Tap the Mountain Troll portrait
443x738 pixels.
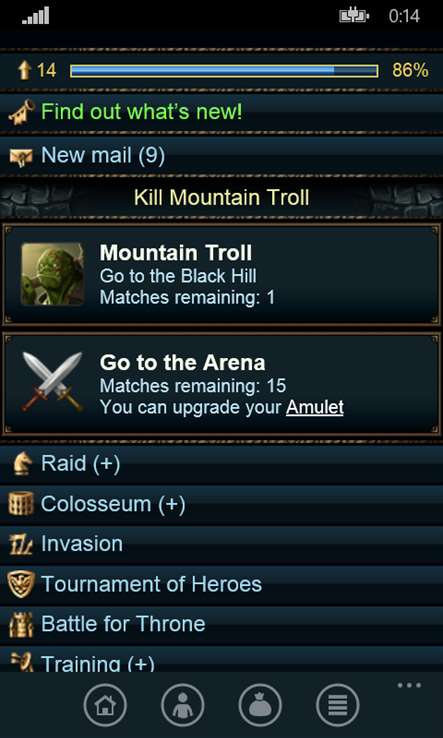[x=53, y=274]
